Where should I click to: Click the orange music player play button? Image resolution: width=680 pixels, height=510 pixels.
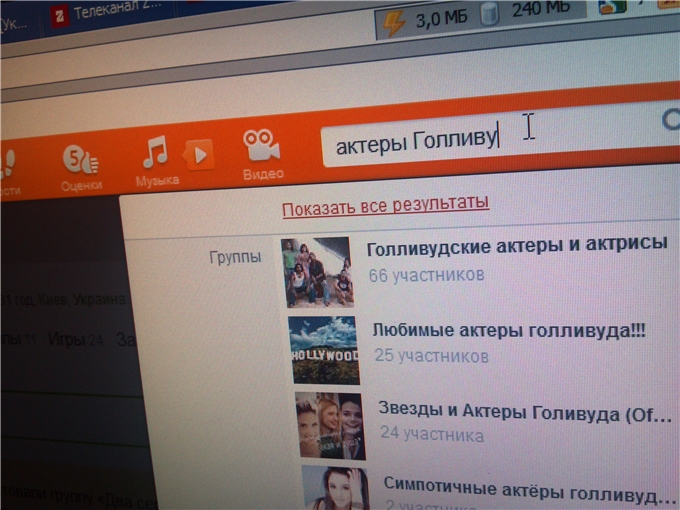coord(199,155)
